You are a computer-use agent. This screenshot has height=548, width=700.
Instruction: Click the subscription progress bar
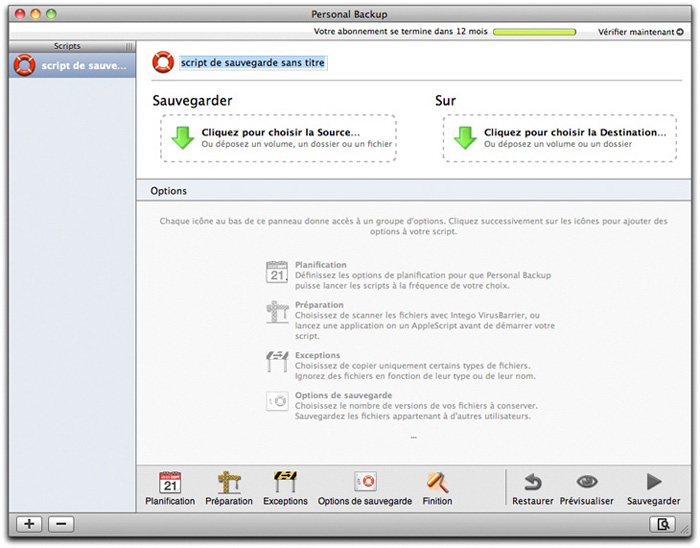pyautogui.click(x=534, y=32)
